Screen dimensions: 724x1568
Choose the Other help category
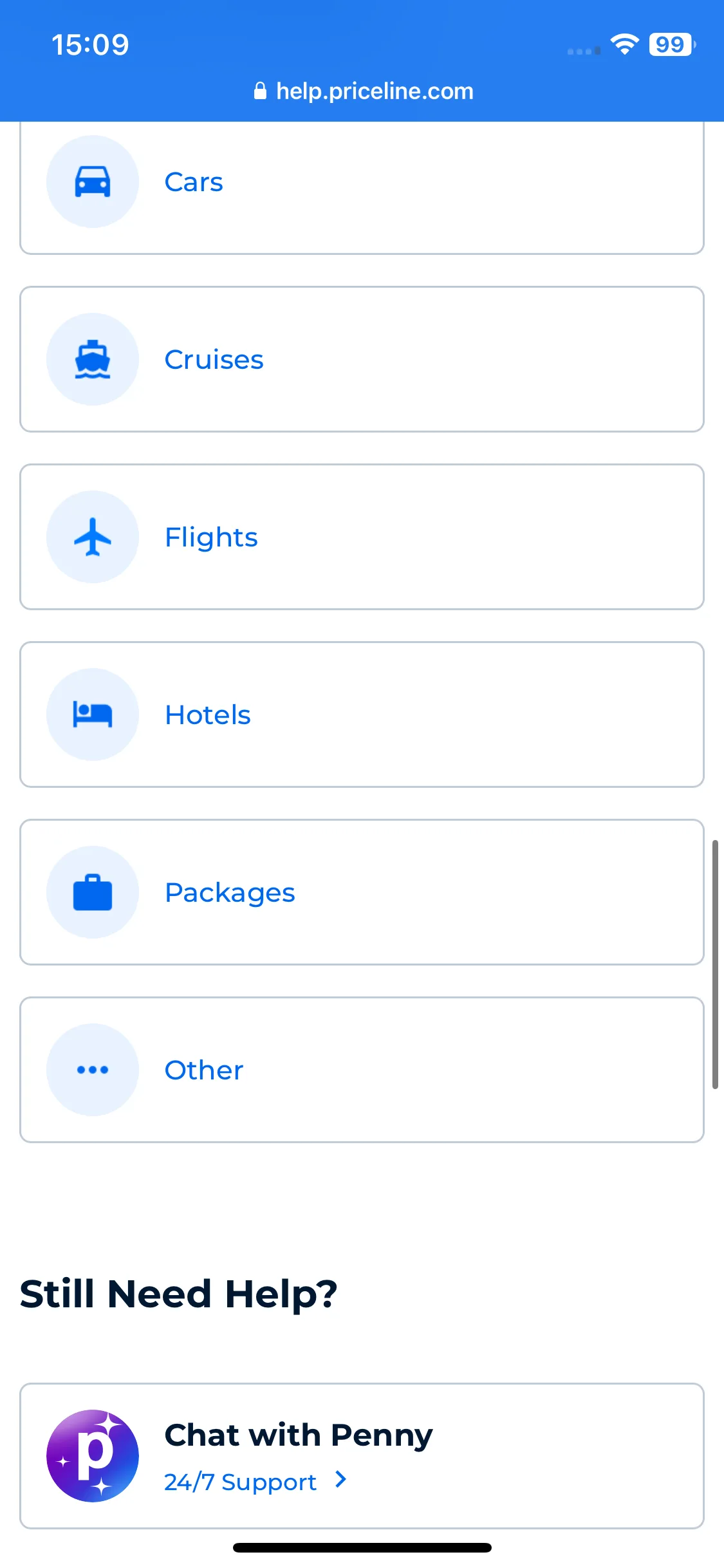click(x=362, y=1070)
